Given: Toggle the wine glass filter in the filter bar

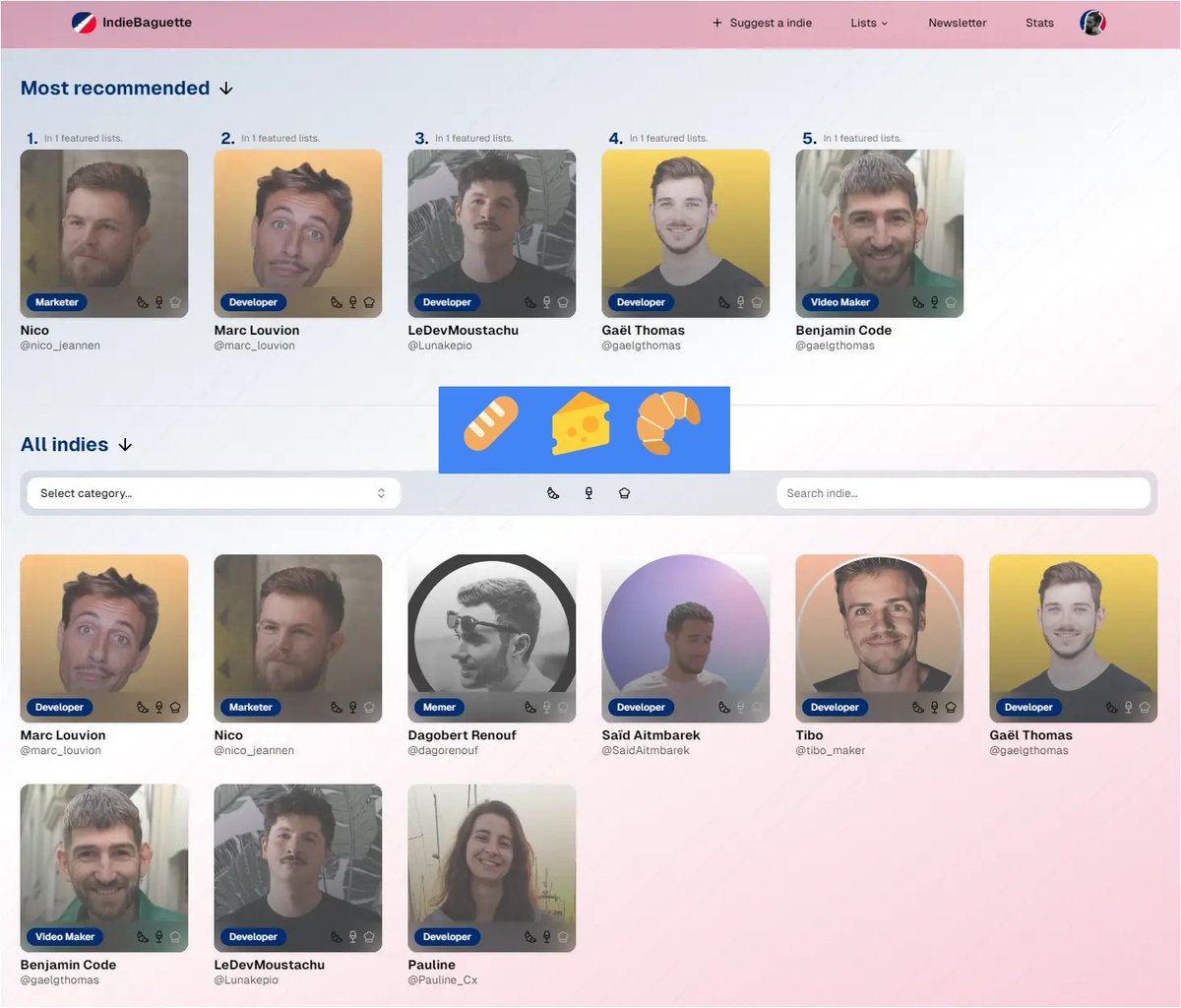Looking at the screenshot, I should pyautogui.click(x=589, y=493).
